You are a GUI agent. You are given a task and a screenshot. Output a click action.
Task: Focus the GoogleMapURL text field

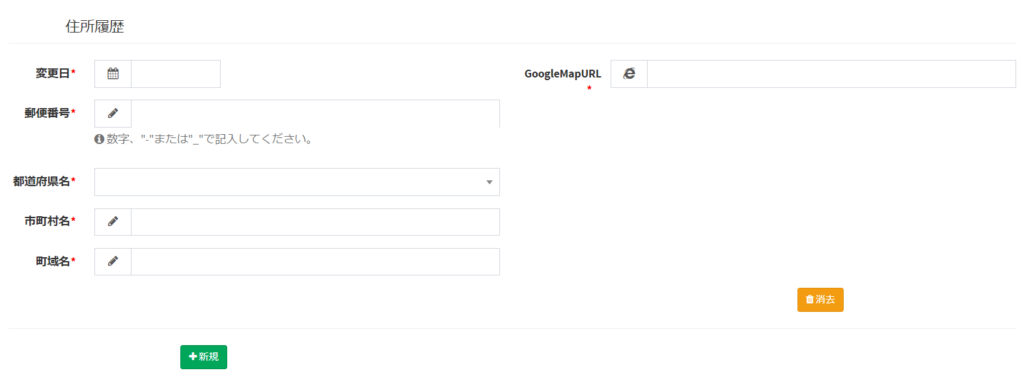(x=831, y=74)
